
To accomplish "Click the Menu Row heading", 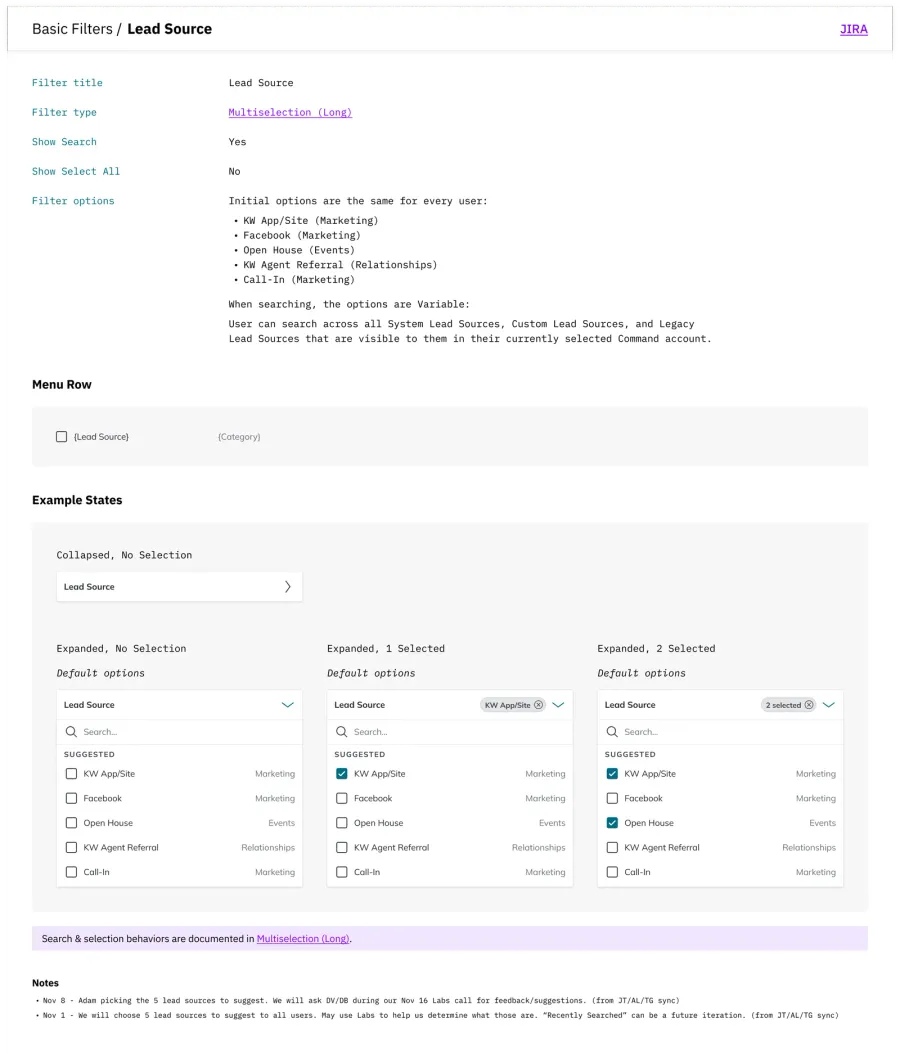I will (x=62, y=384).
